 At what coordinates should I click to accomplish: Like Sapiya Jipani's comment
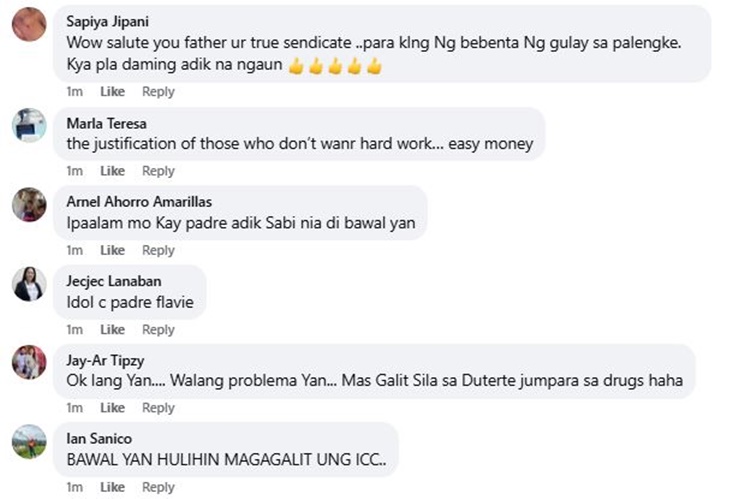click(112, 91)
